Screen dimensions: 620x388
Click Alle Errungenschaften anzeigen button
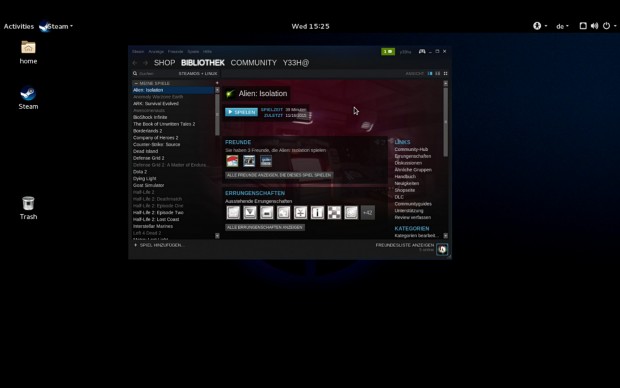pyautogui.click(x=265, y=227)
